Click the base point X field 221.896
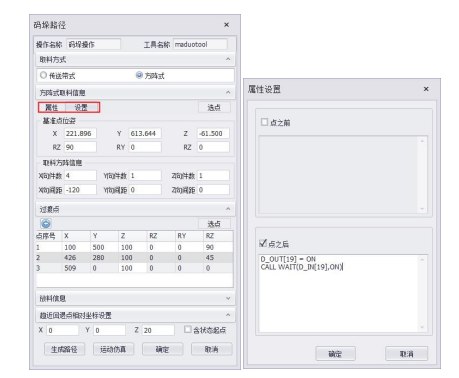The height and width of the screenshot is (378, 459). 80,133
